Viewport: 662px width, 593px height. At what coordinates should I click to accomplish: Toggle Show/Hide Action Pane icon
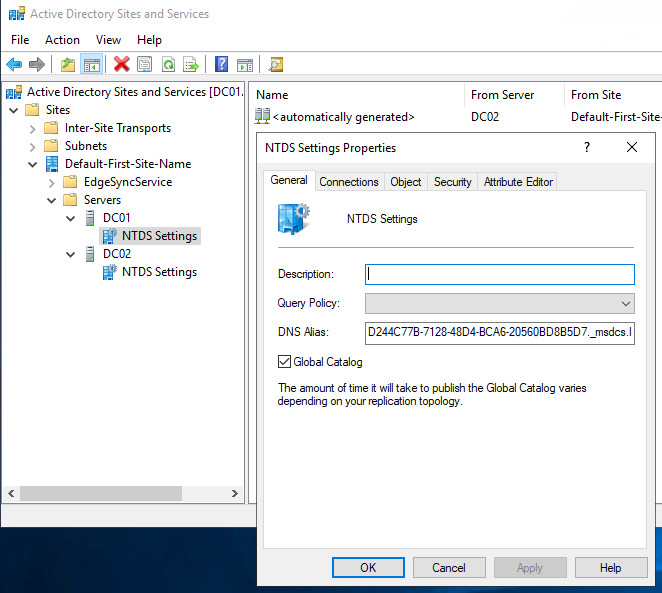(245, 65)
